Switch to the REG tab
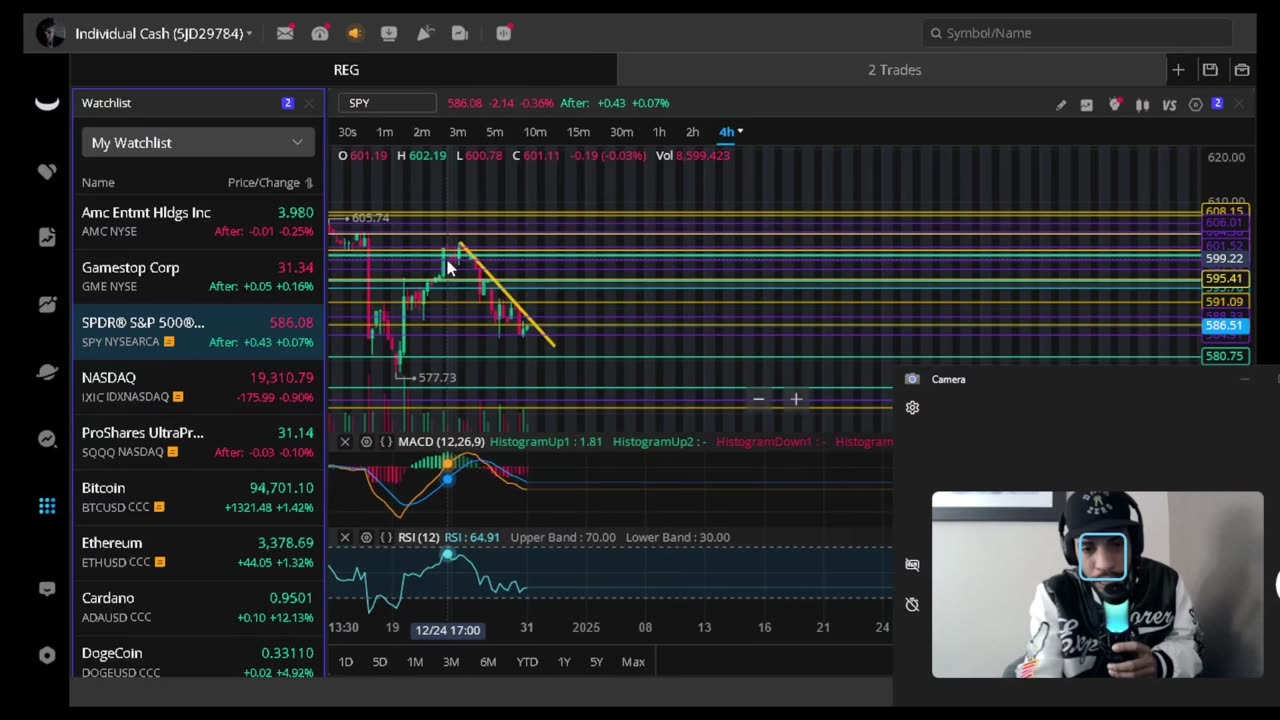Viewport: 1280px width, 720px height. (346, 70)
